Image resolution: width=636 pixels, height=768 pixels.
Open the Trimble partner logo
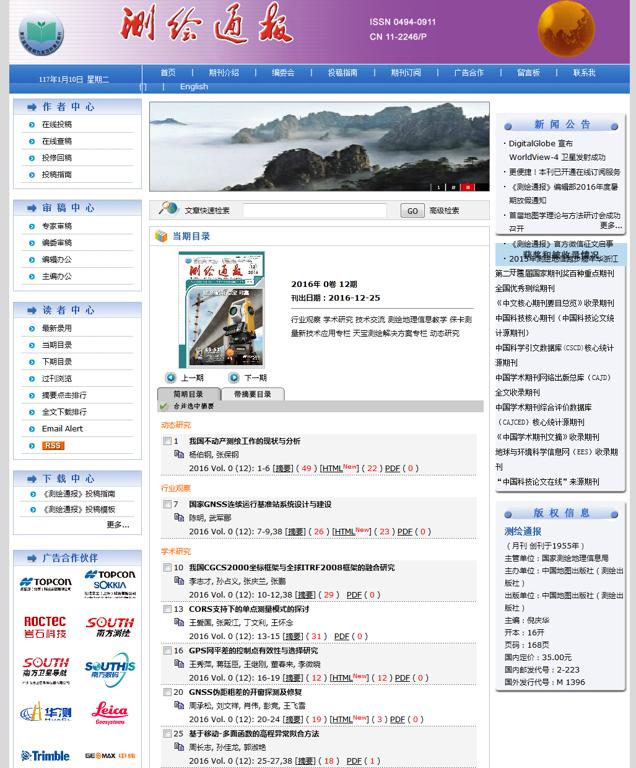click(46, 756)
